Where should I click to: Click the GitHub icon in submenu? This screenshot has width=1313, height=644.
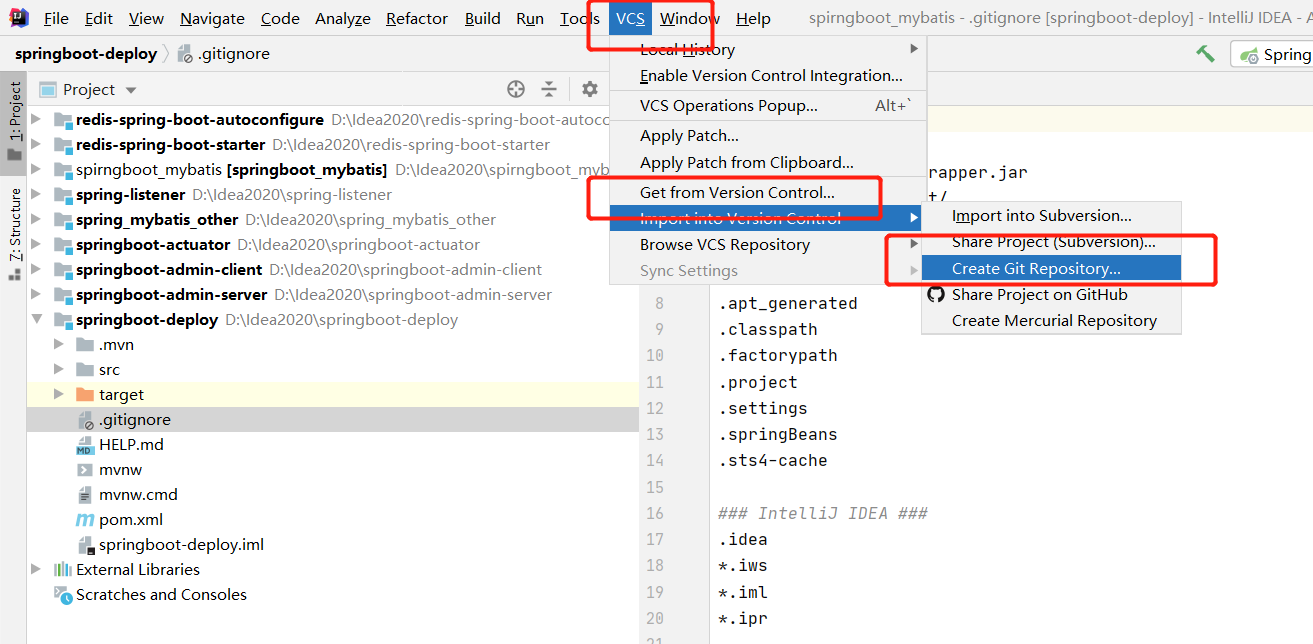(x=936, y=294)
